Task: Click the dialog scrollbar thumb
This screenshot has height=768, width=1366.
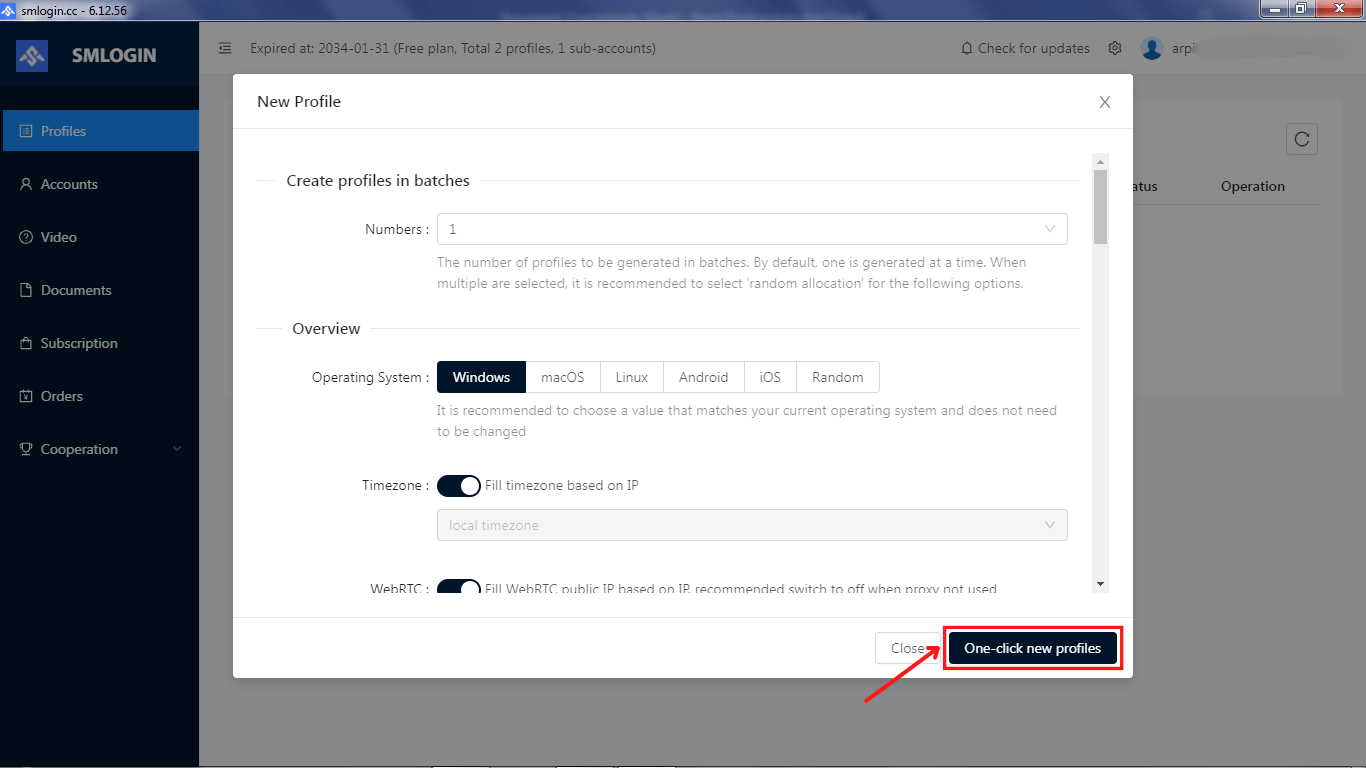Action: coord(1099,195)
